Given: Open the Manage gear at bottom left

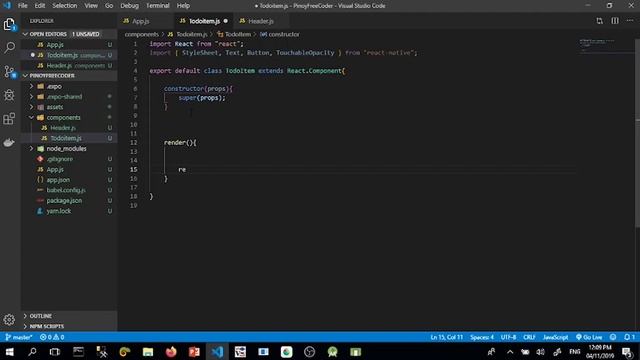Looking at the screenshot, I should (x=9, y=320).
